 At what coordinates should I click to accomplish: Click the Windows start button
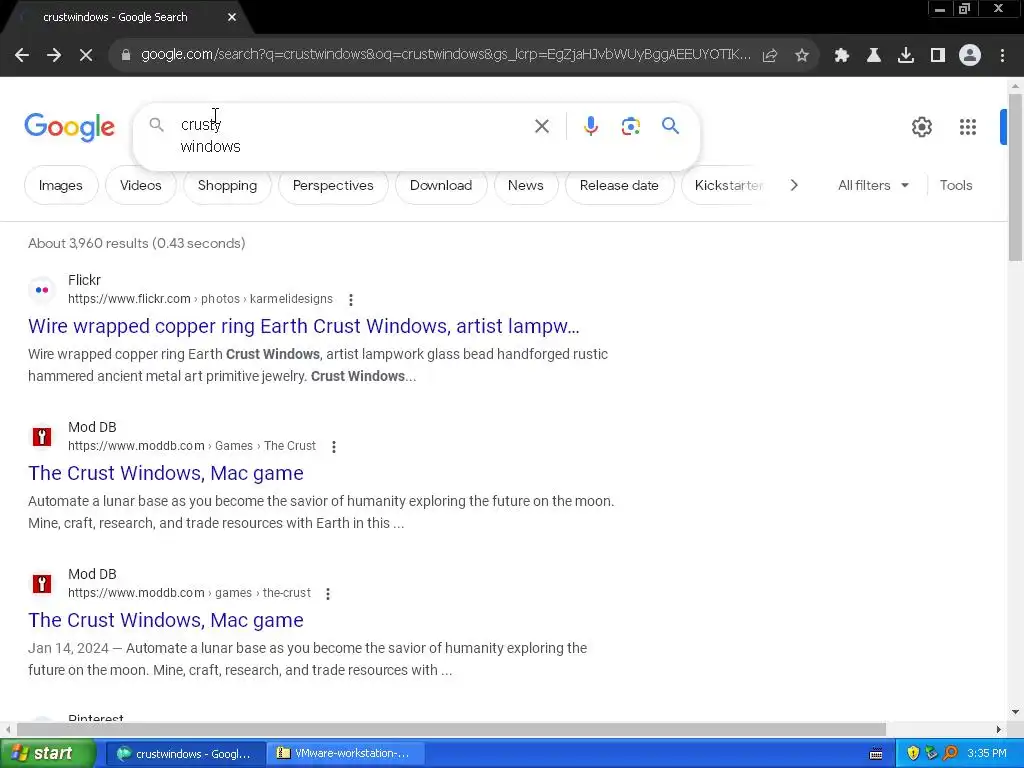[48, 754]
